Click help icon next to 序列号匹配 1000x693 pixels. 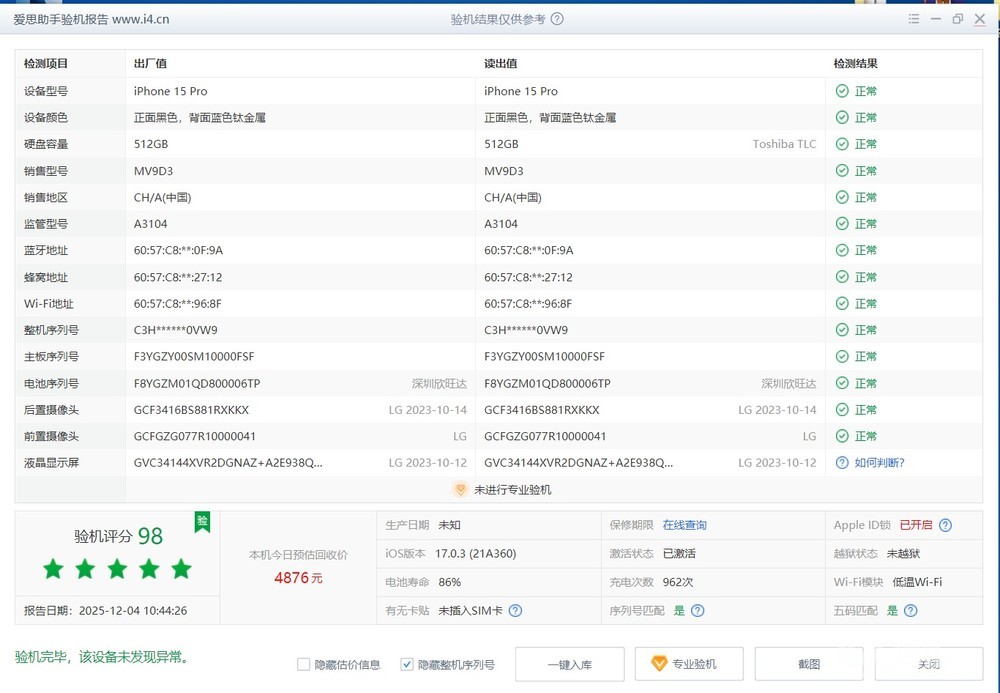(698, 610)
